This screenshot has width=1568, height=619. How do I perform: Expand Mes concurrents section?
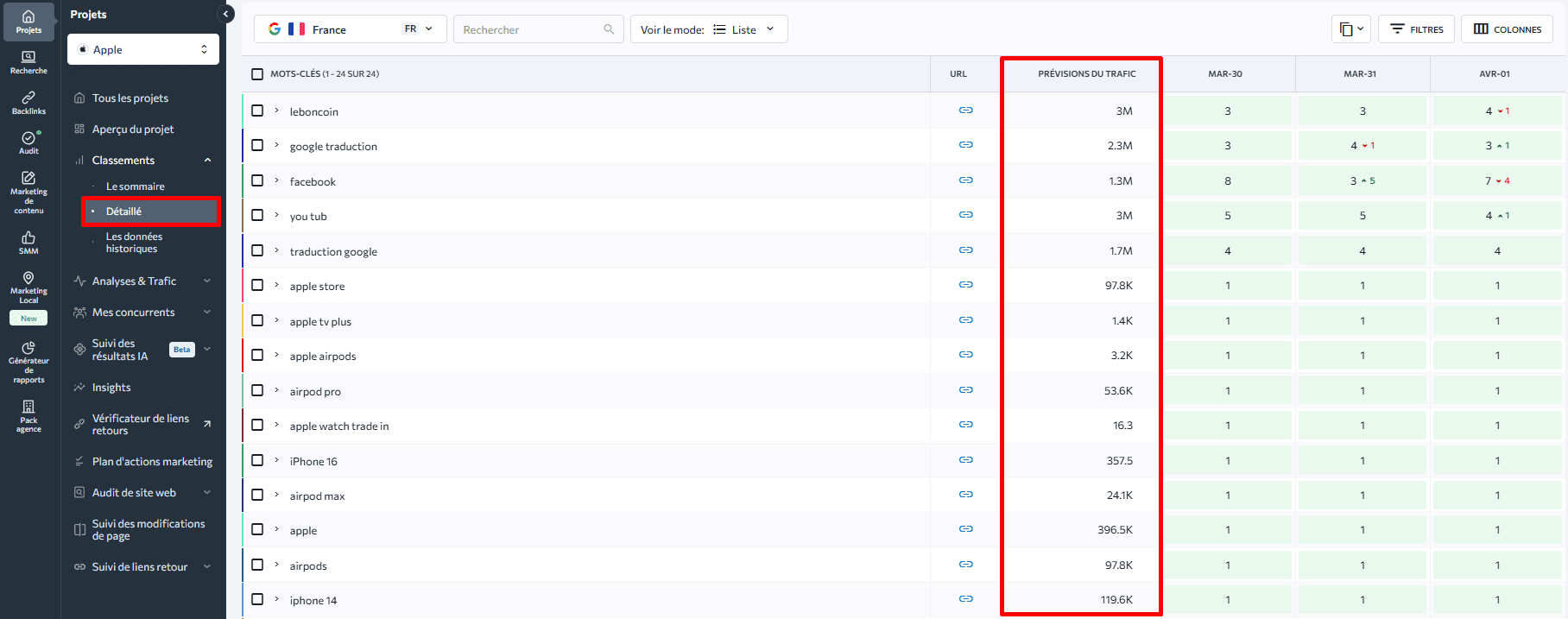207,312
